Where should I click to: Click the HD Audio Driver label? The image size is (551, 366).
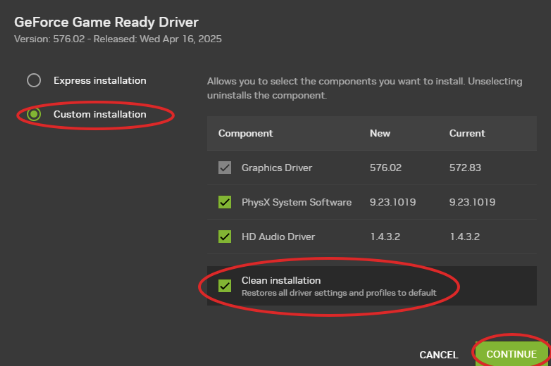click(x=278, y=237)
